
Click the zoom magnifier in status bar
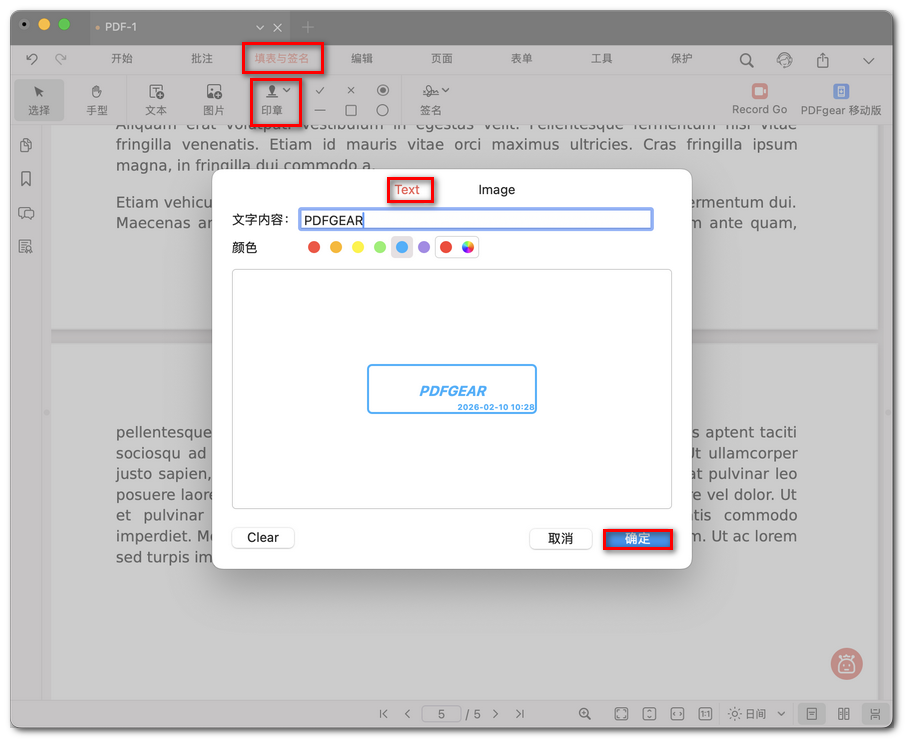coord(585,714)
